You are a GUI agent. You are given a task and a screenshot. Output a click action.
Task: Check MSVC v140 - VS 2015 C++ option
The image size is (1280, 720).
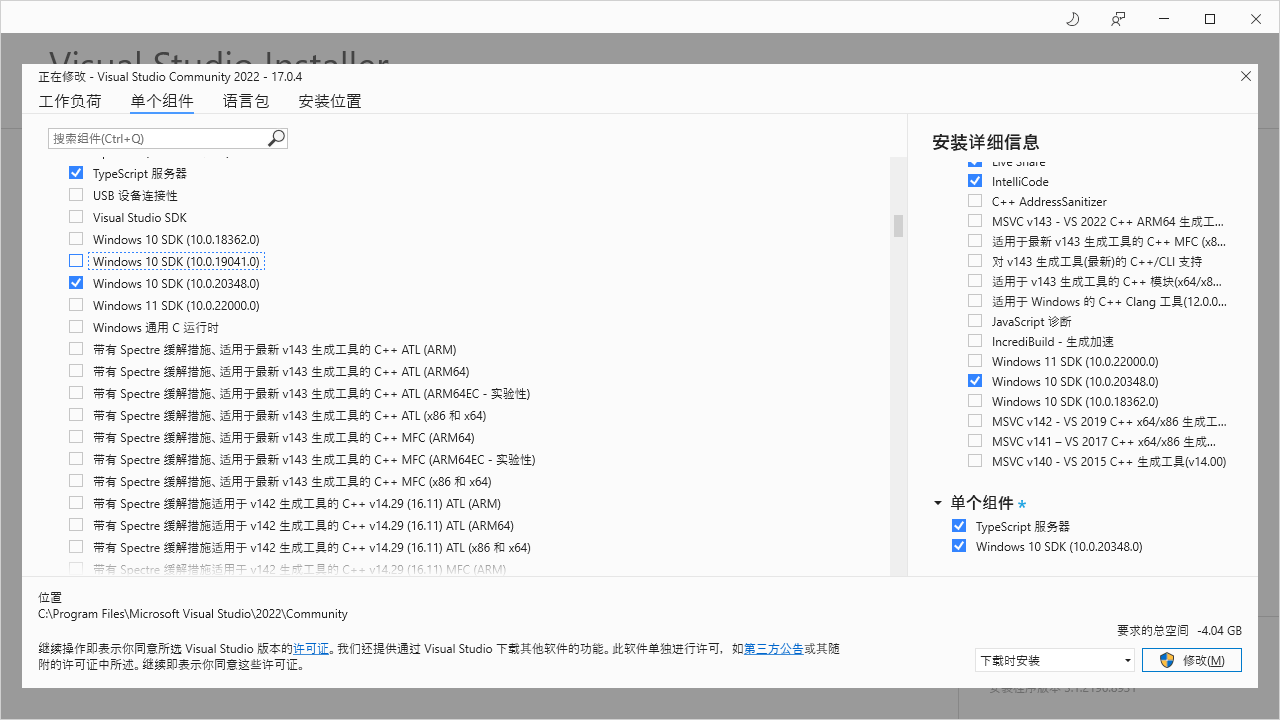pos(975,461)
